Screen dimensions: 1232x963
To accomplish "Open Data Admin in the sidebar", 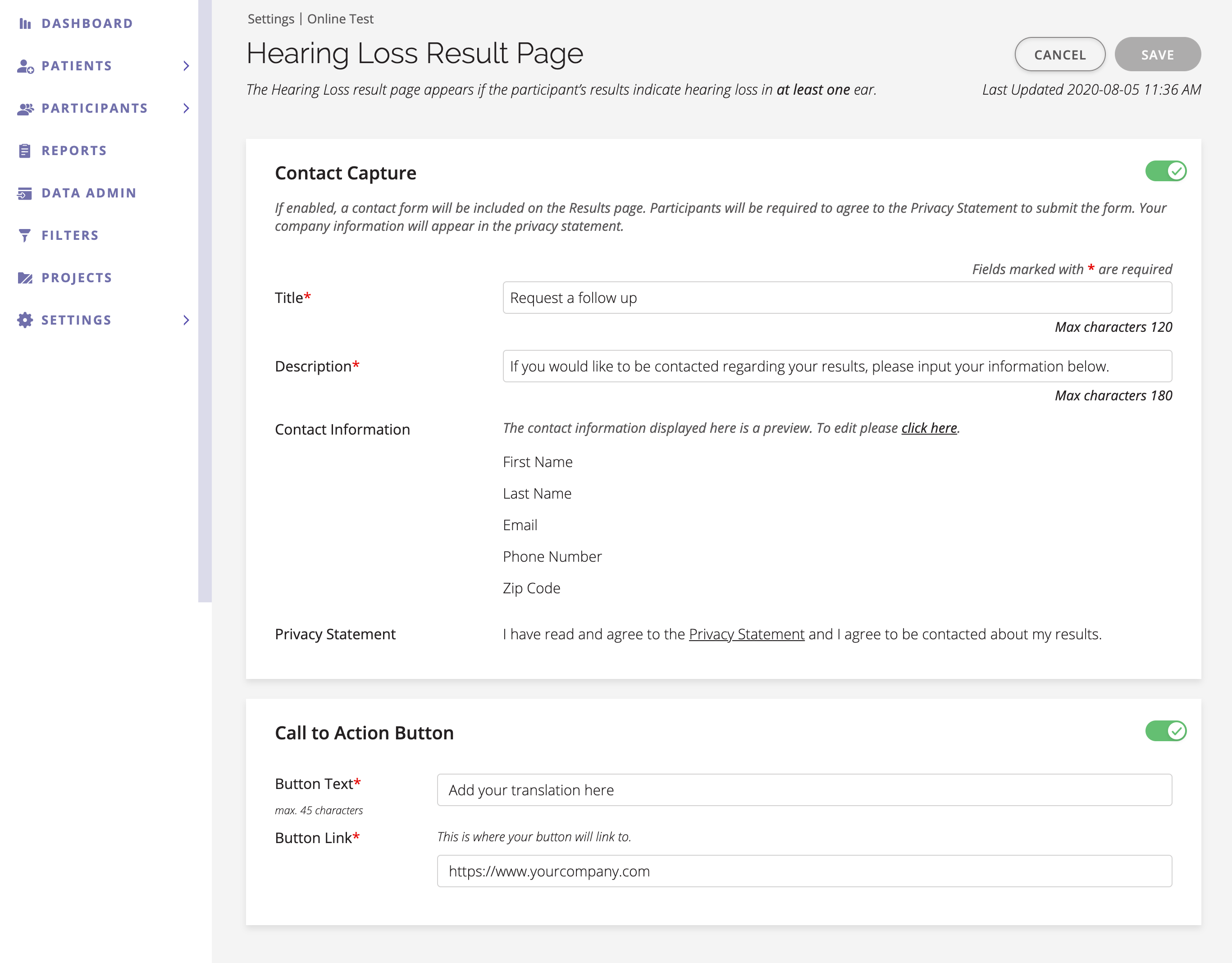I will tap(89, 193).
